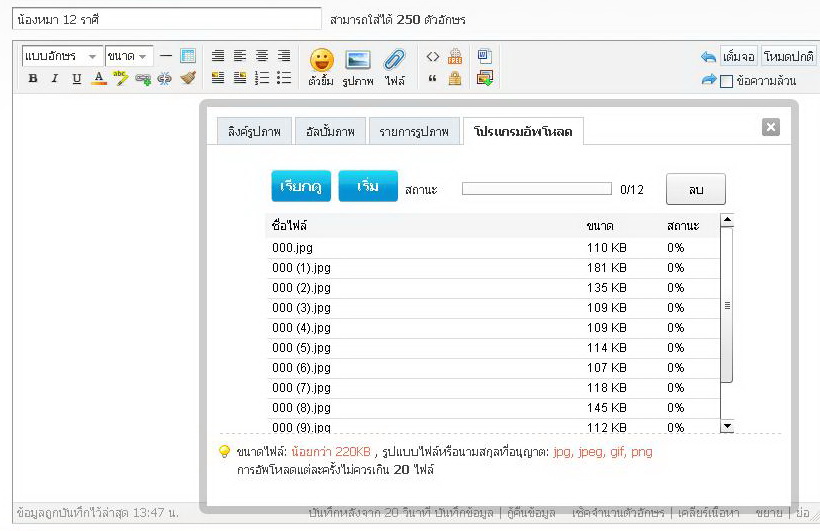
Task: Click the undo arrow icon
Action: (708, 57)
